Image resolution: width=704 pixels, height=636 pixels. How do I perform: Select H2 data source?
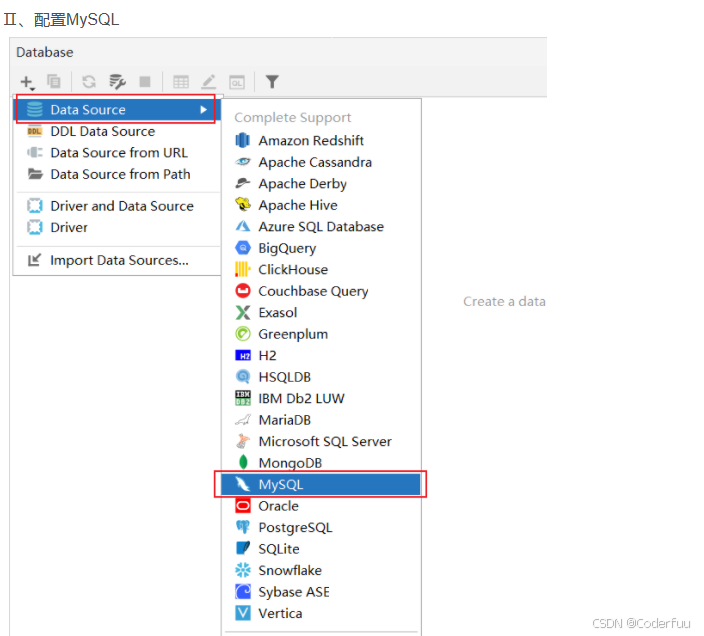(321, 355)
